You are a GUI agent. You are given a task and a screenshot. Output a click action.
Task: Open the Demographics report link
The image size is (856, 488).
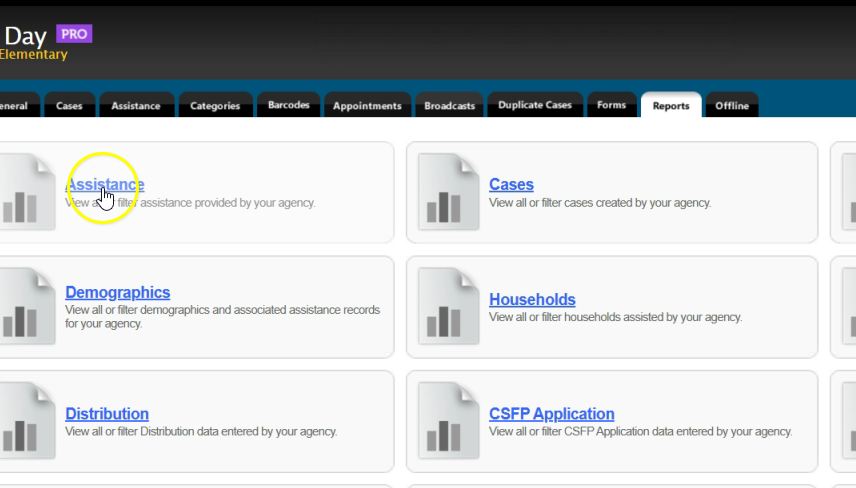tap(117, 293)
